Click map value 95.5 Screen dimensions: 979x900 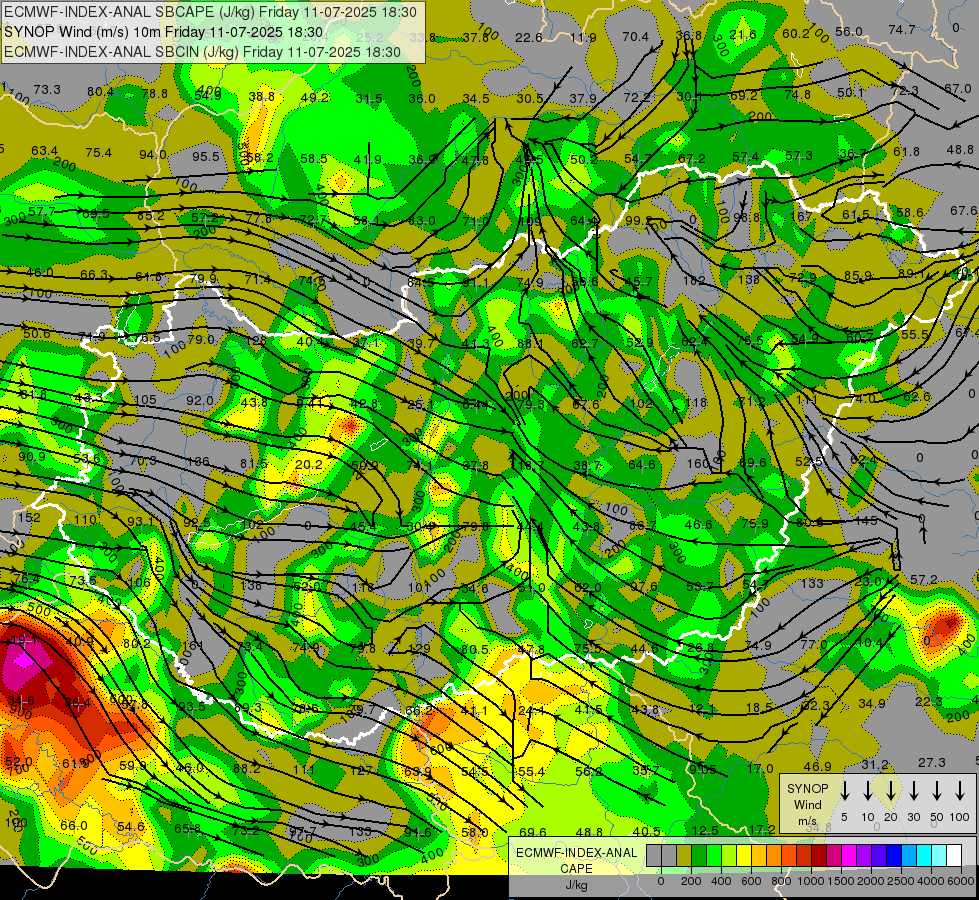[x=206, y=156]
